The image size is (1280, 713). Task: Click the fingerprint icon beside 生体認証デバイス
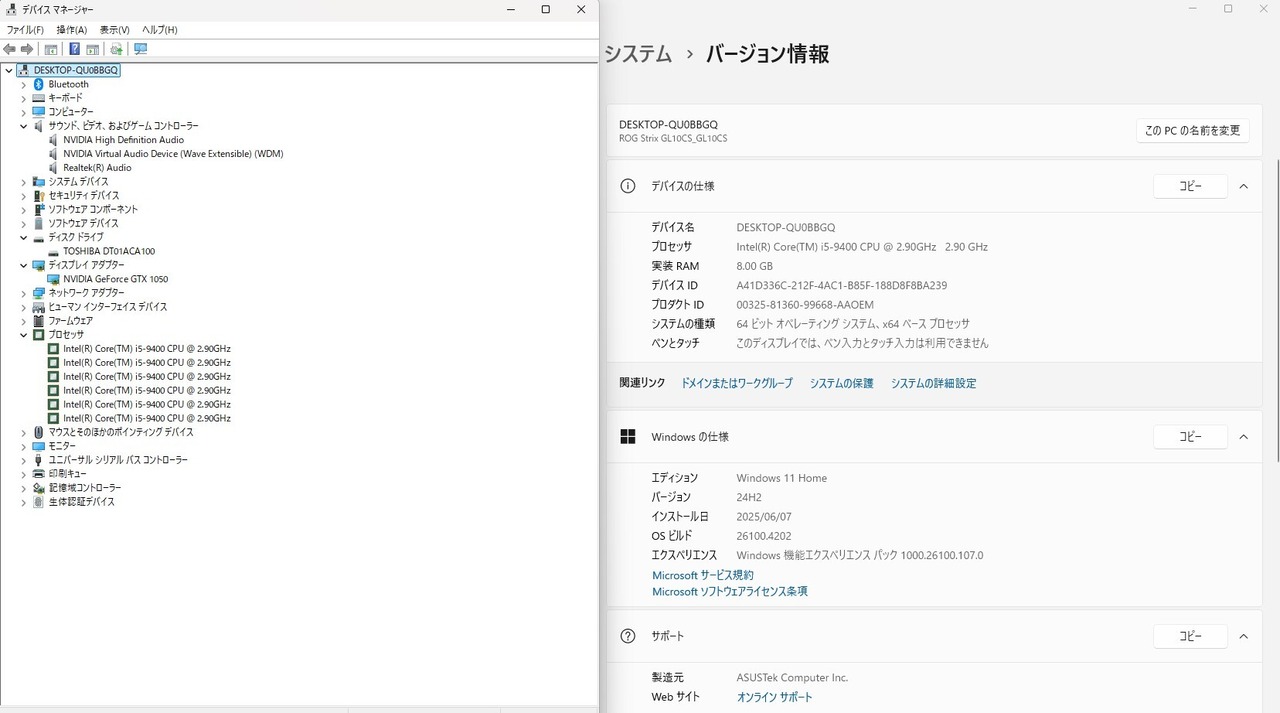tap(39, 502)
